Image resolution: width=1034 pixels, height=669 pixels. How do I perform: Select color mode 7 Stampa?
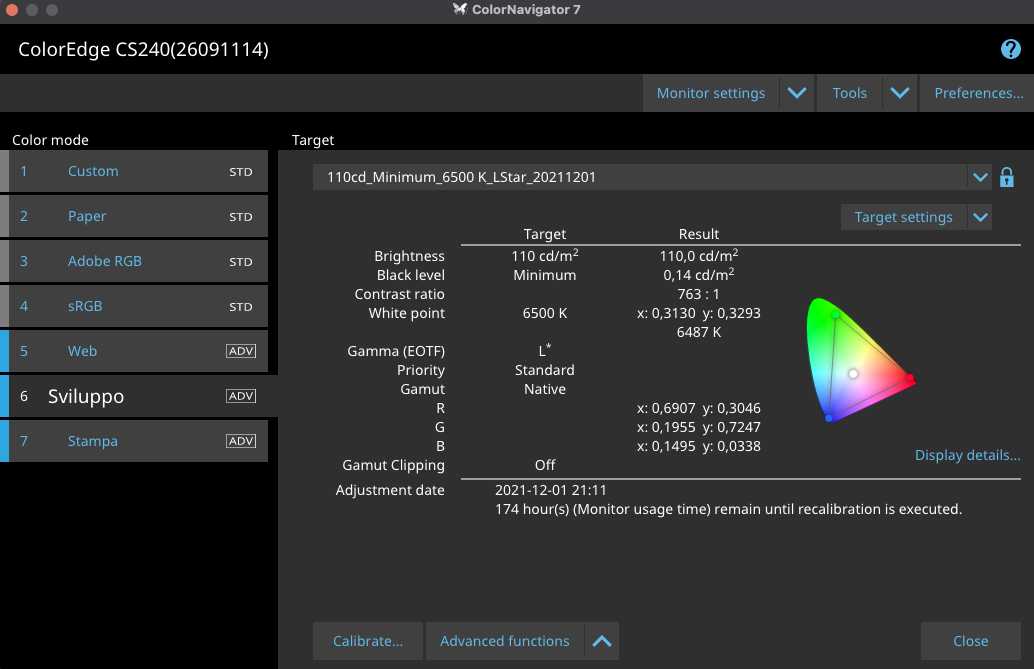134,441
